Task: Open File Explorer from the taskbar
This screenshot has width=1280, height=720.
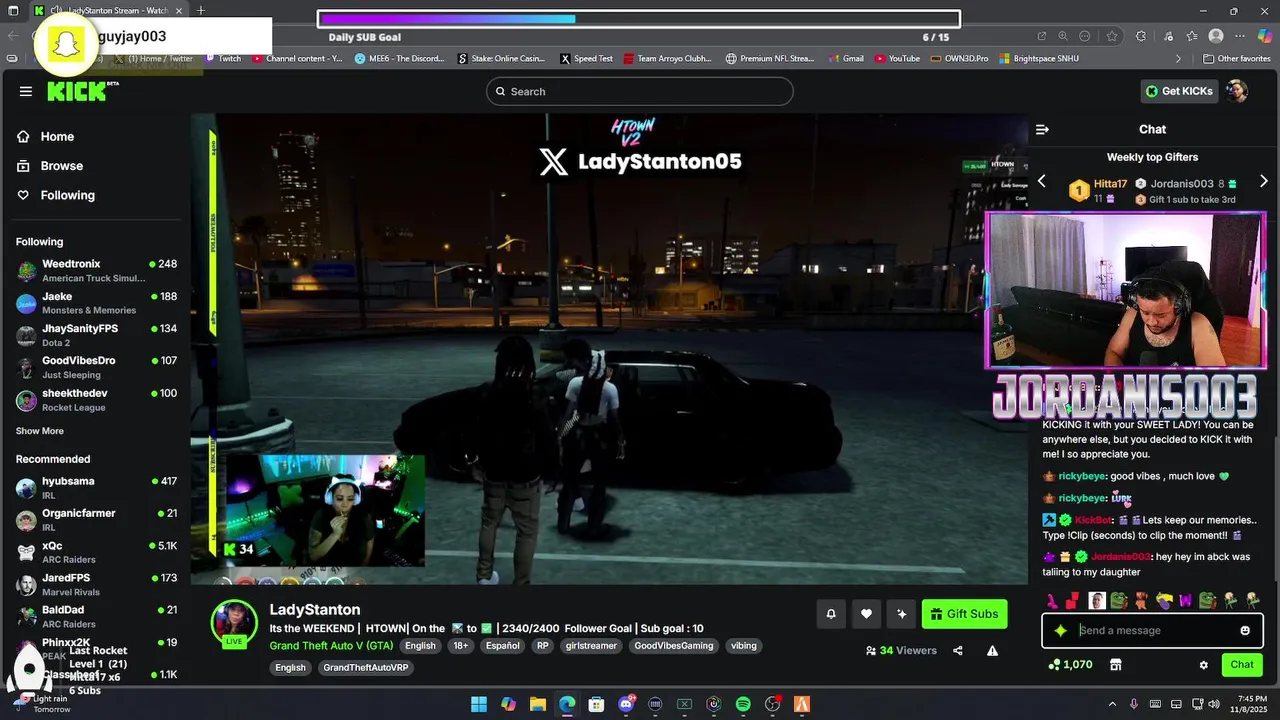Action: [x=537, y=704]
